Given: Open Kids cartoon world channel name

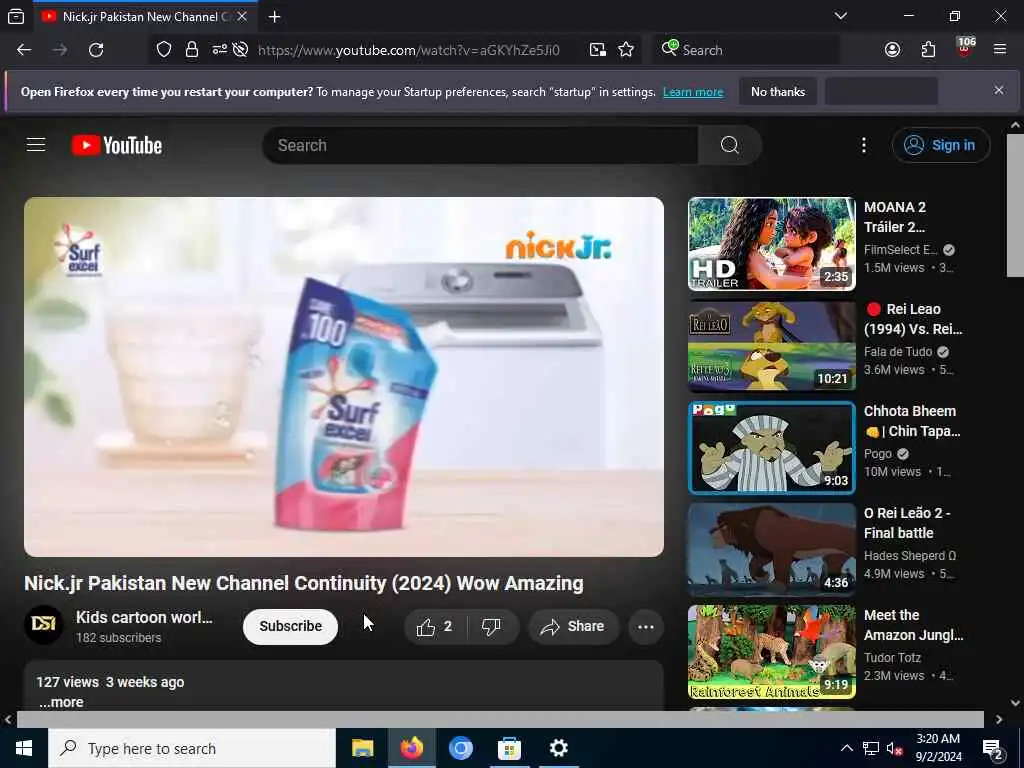Looking at the screenshot, I should [x=144, y=617].
